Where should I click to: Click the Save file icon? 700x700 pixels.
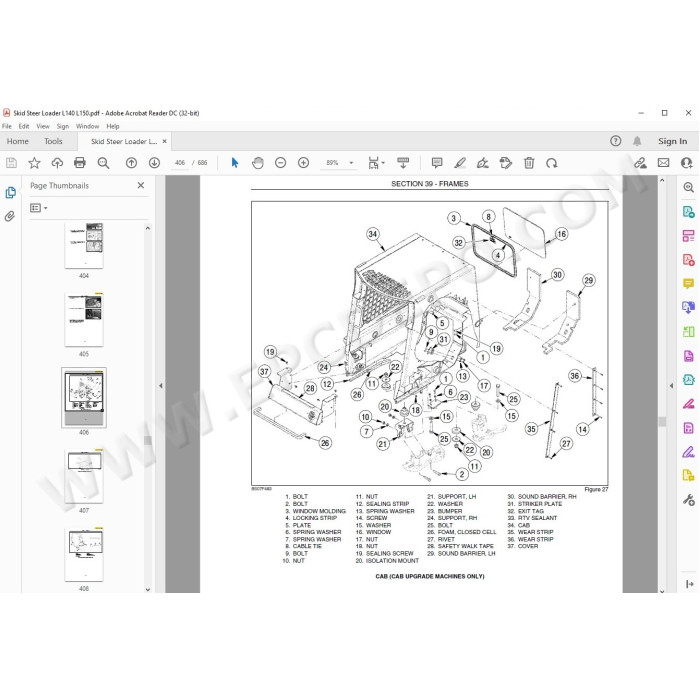pos(11,163)
